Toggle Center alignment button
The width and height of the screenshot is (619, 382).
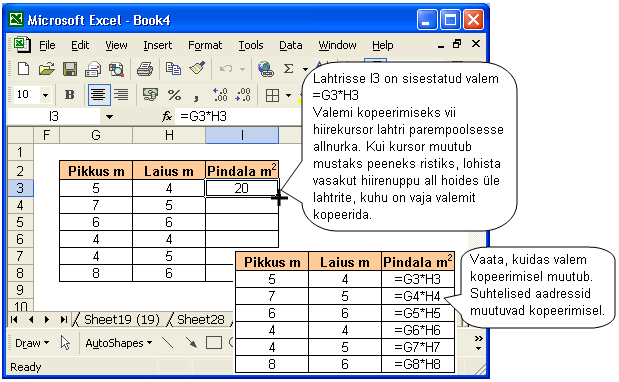pyautogui.click(x=98, y=95)
